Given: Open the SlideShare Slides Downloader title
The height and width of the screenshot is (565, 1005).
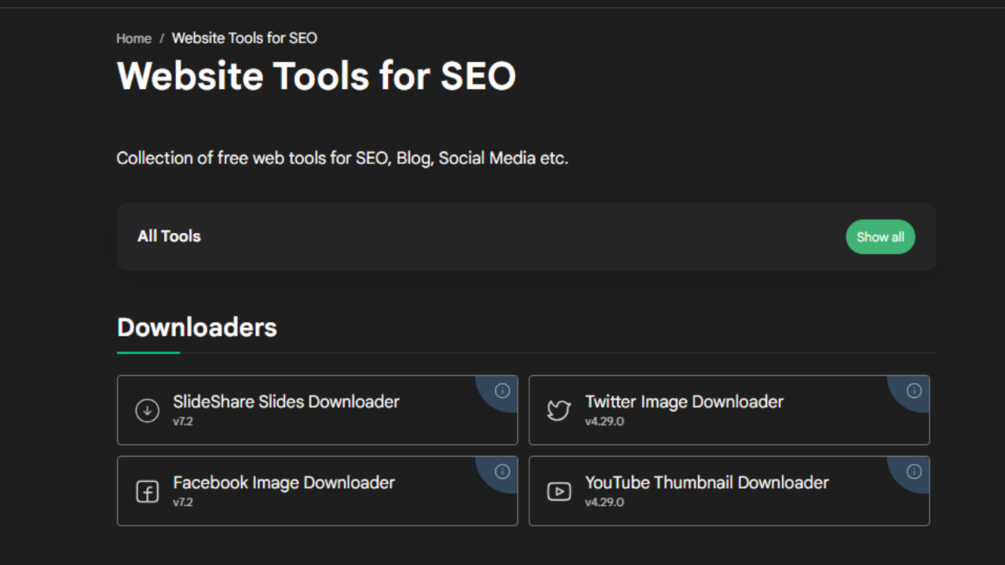Looking at the screenshot, I should (286, 402).
